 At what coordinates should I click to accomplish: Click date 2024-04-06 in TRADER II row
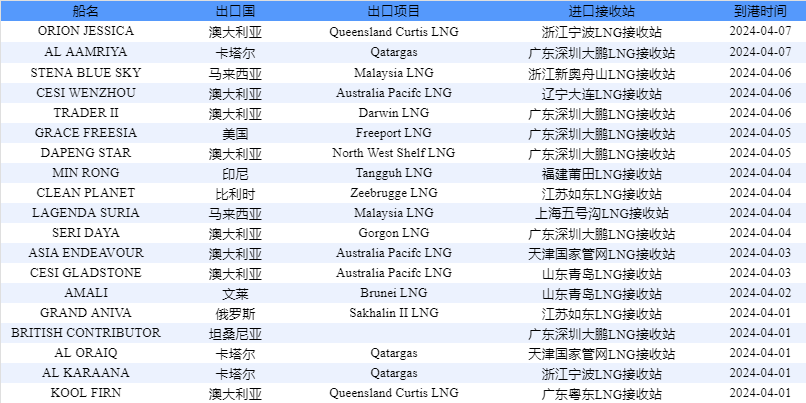tap(760, 113)
